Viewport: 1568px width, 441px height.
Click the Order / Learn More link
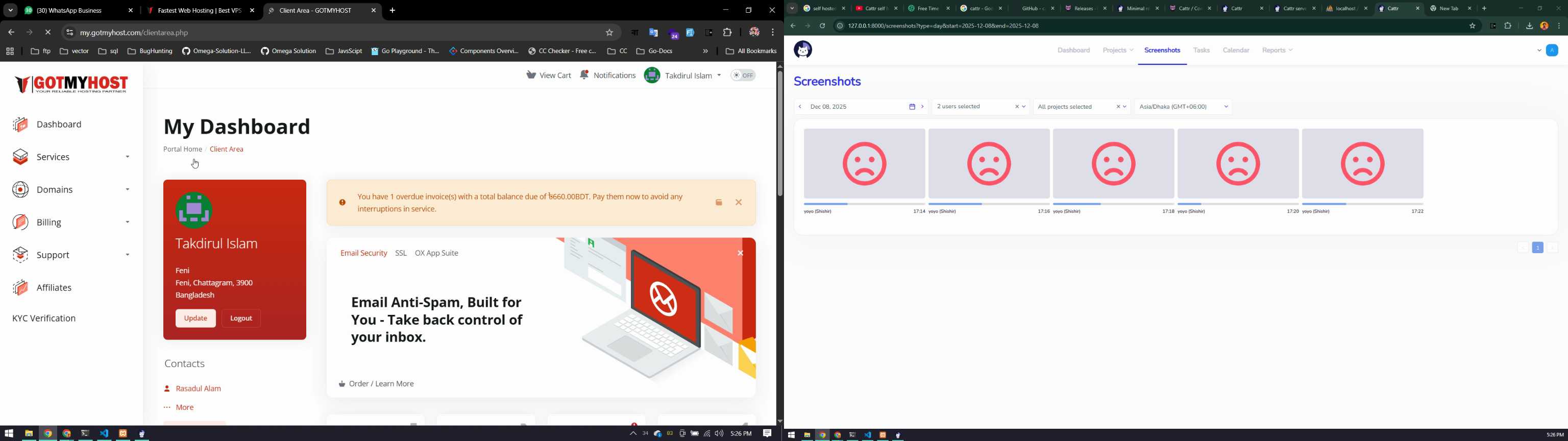[377, 384]
